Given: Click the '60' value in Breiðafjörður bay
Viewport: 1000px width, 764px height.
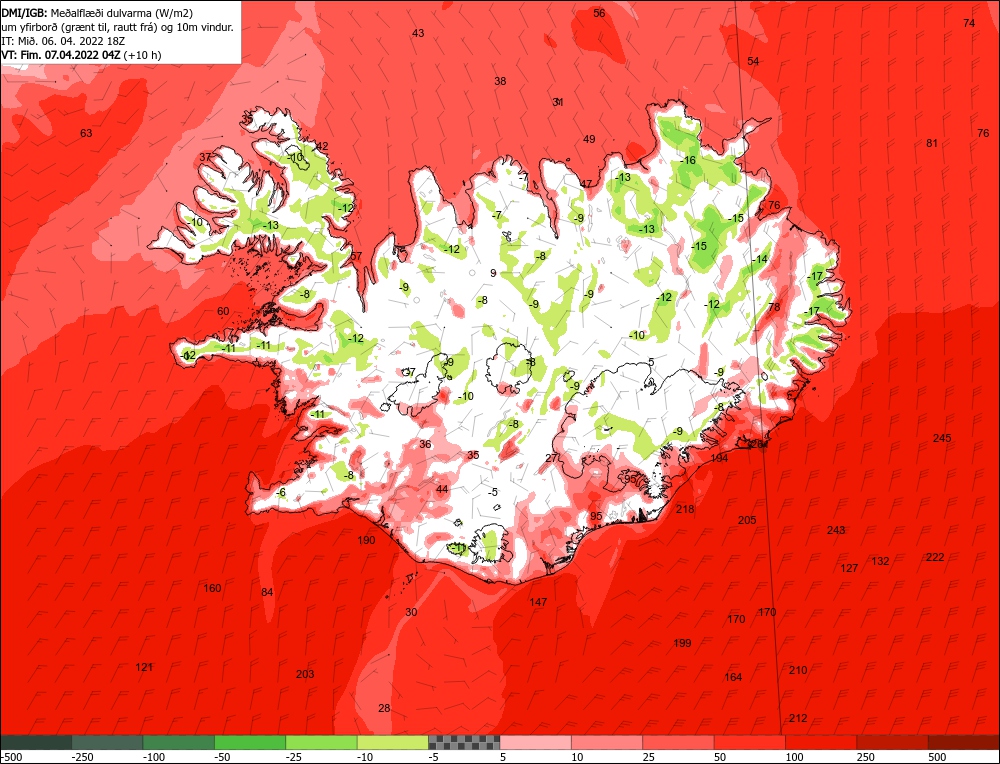Looking at the screenshot, I should click(223, 311).
